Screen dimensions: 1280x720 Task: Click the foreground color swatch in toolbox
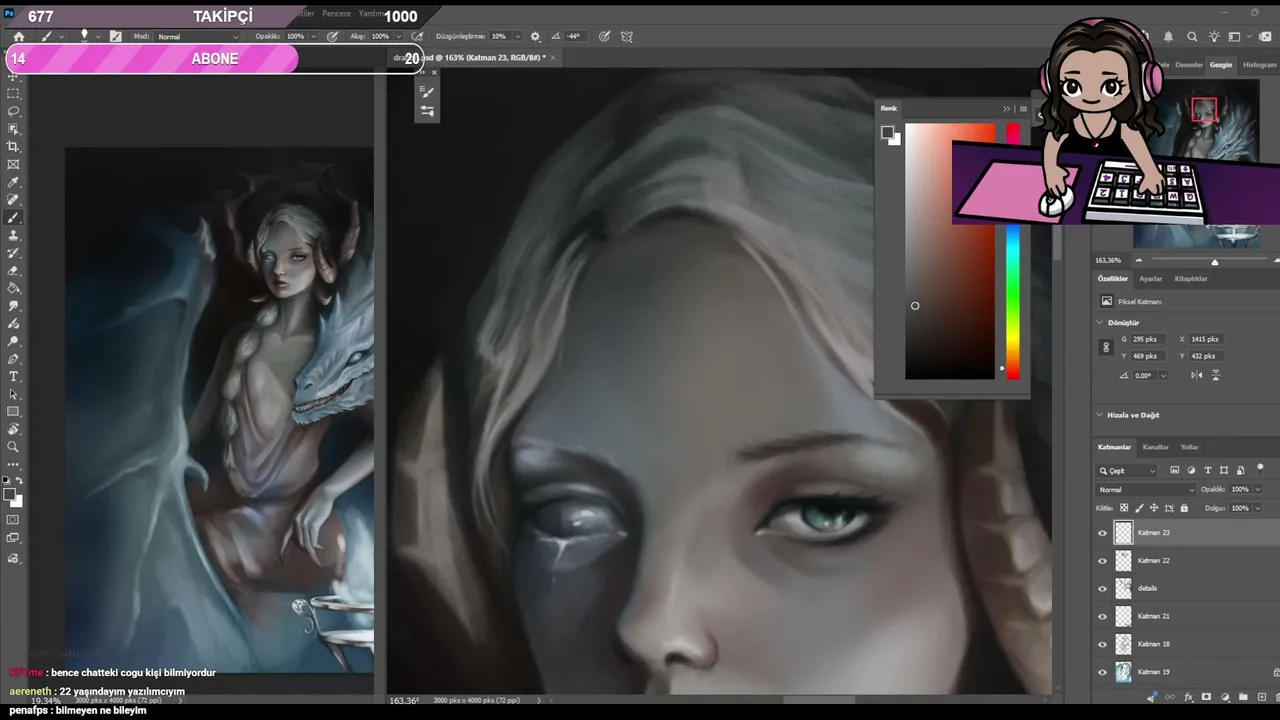click(x=9, y=495)
